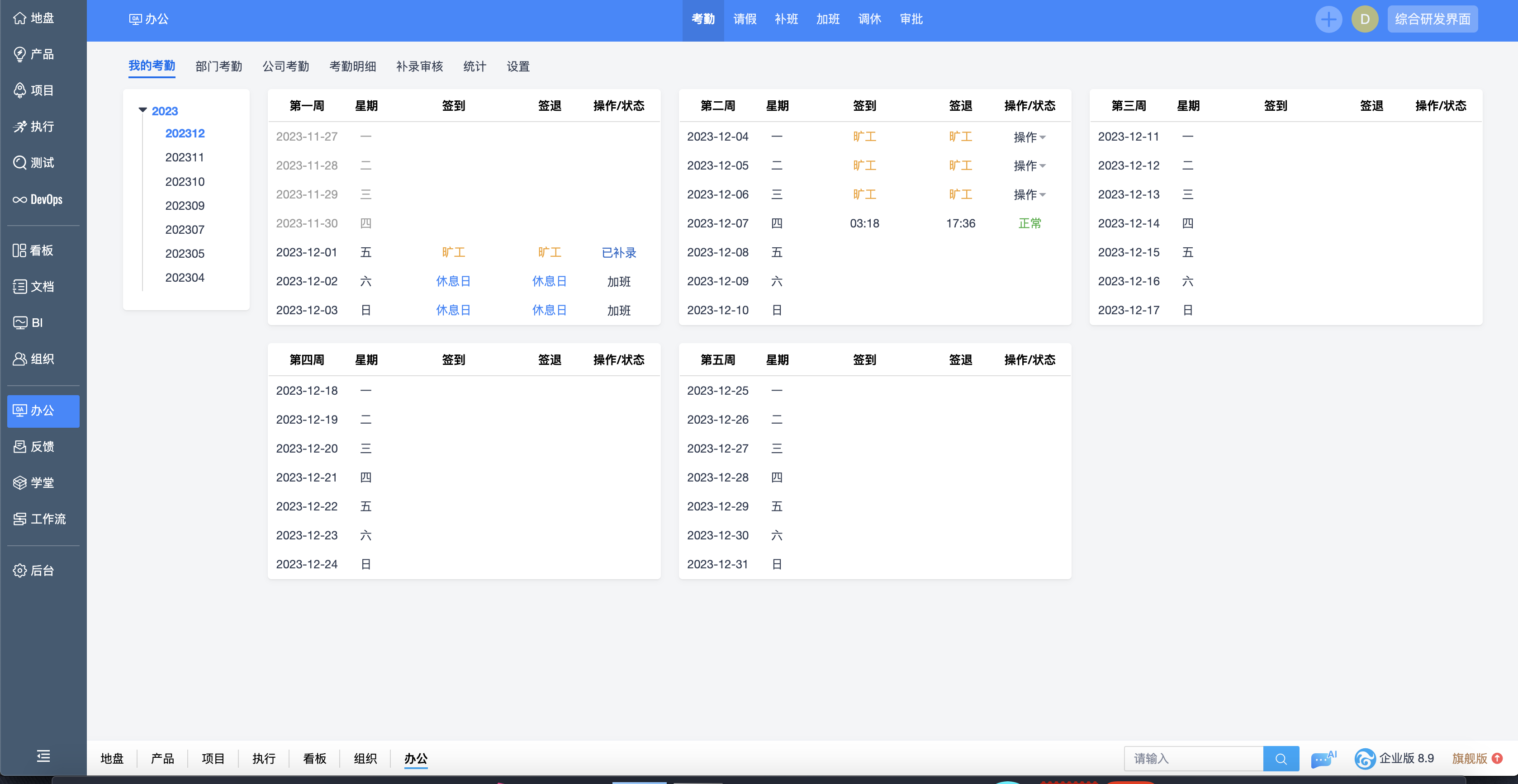Select month 202310 in the tree
This screenshot has width=1518, height=784.
[185, 181]
